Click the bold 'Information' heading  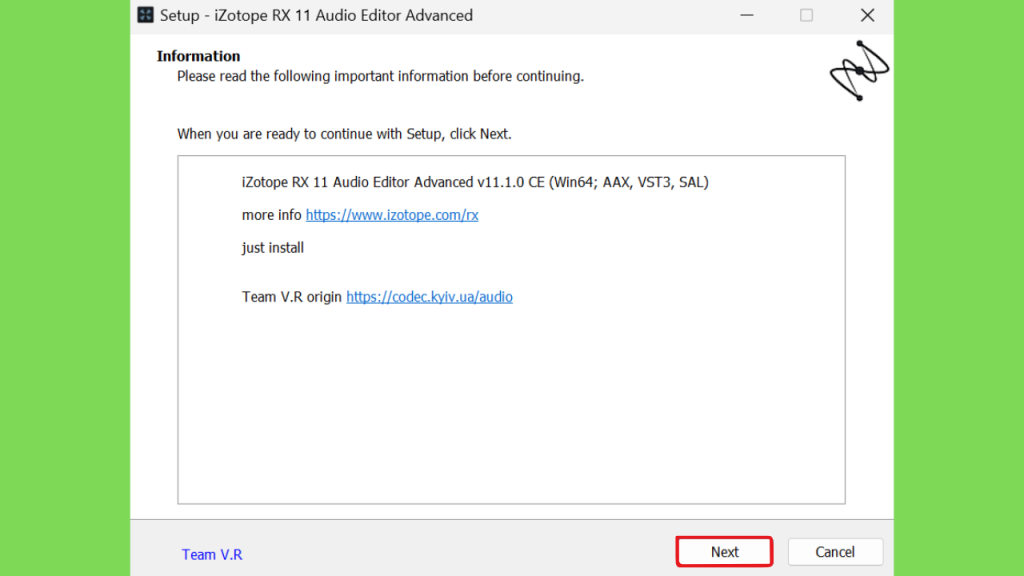point(199,56)
